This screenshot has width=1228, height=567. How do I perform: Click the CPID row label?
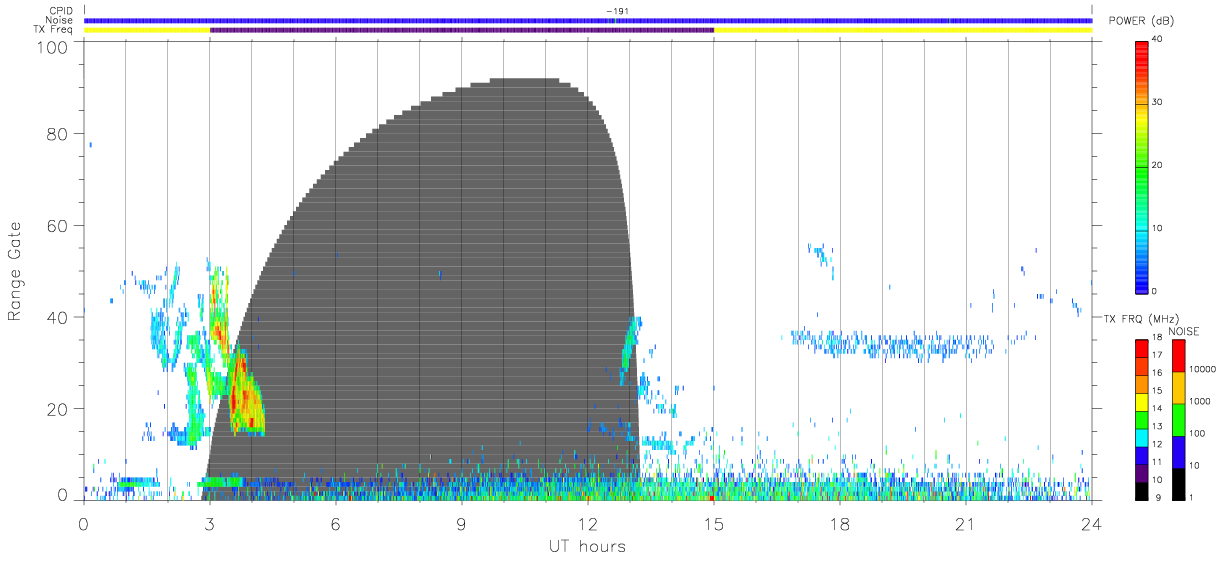[x=62, y=11]
